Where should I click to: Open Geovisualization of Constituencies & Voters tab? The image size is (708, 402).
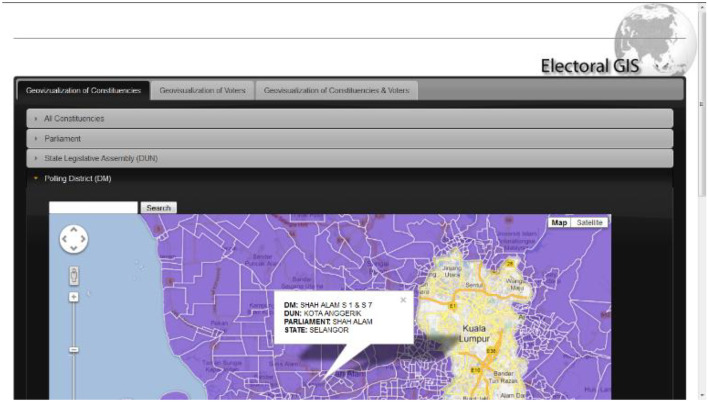click(336, 90)
